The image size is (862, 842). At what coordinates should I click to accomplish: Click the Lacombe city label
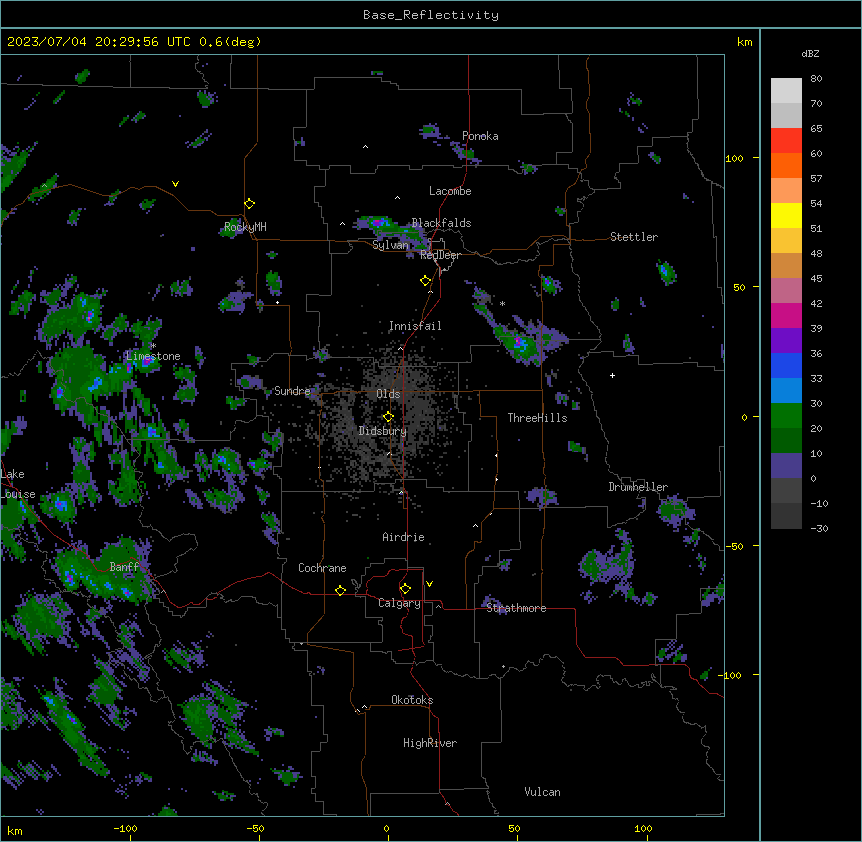click(450, 191)
